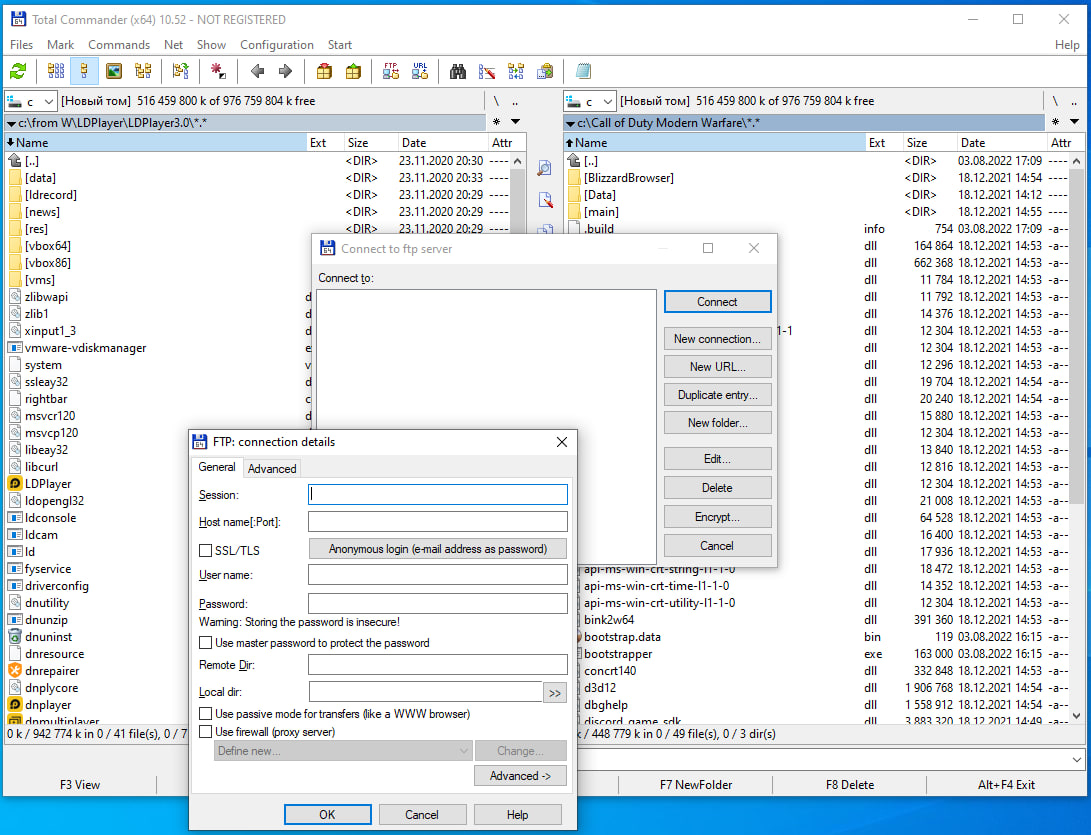Select the Full details view icon
1091x835 pixels.
[84, 71]
